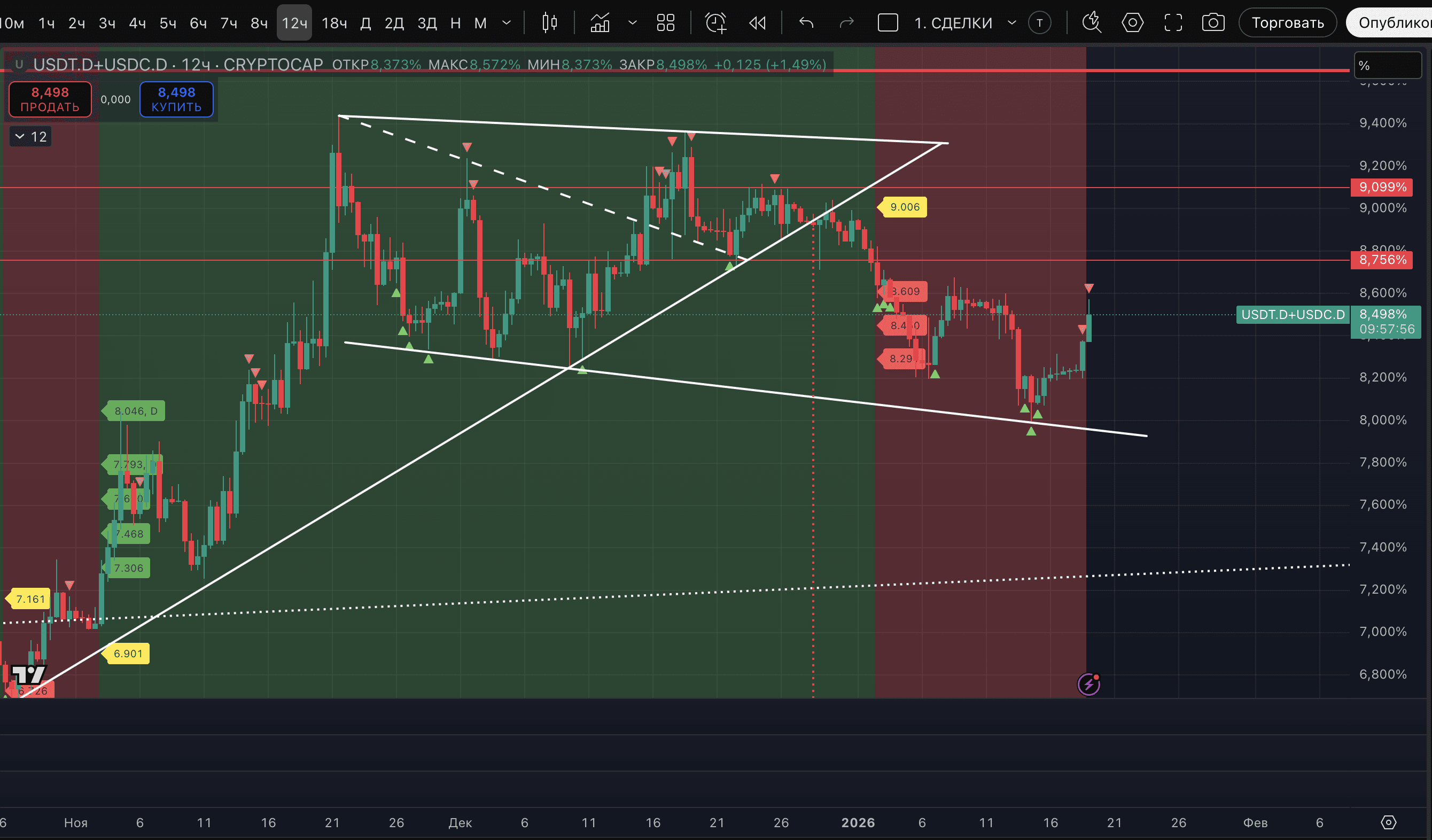Enter fullscreen chart mode

pyautogui.click(x=1173, y=23)
